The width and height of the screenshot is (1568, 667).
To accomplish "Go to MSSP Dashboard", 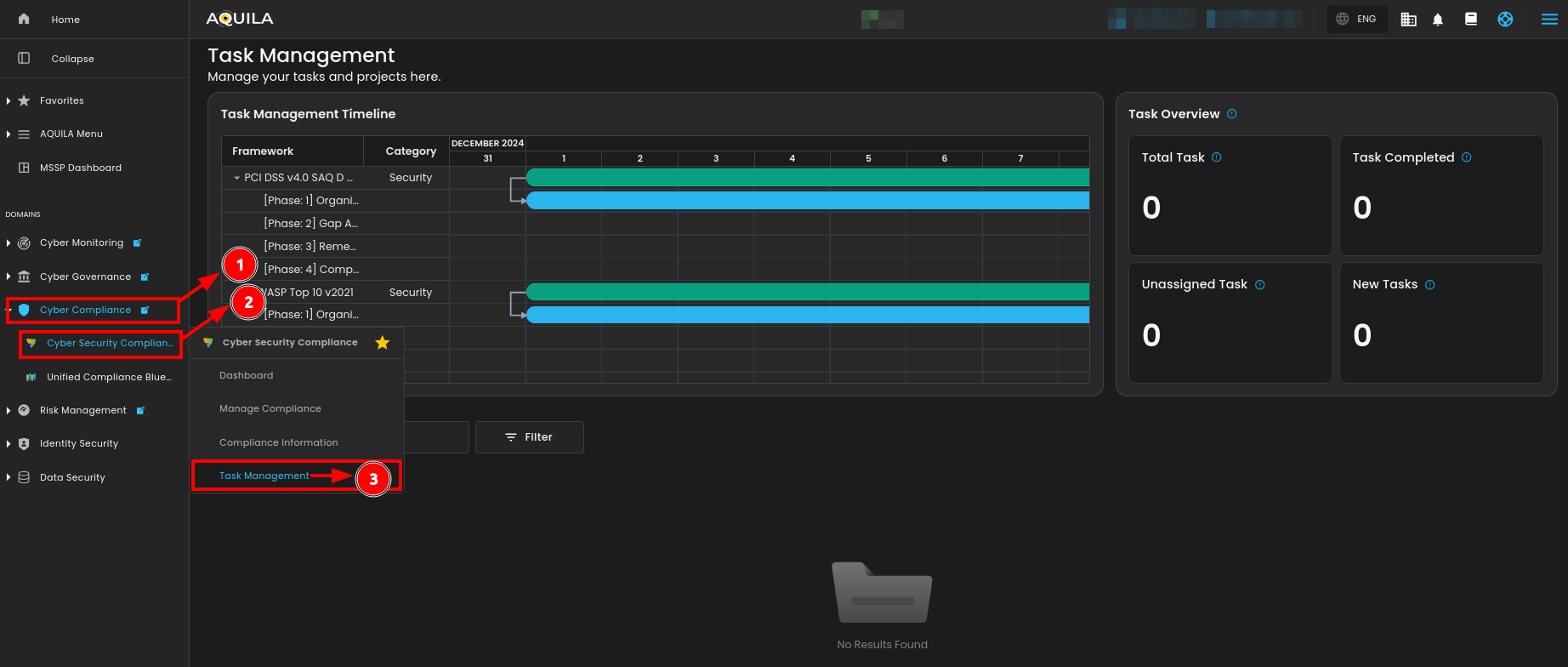I will pos(80,168).
